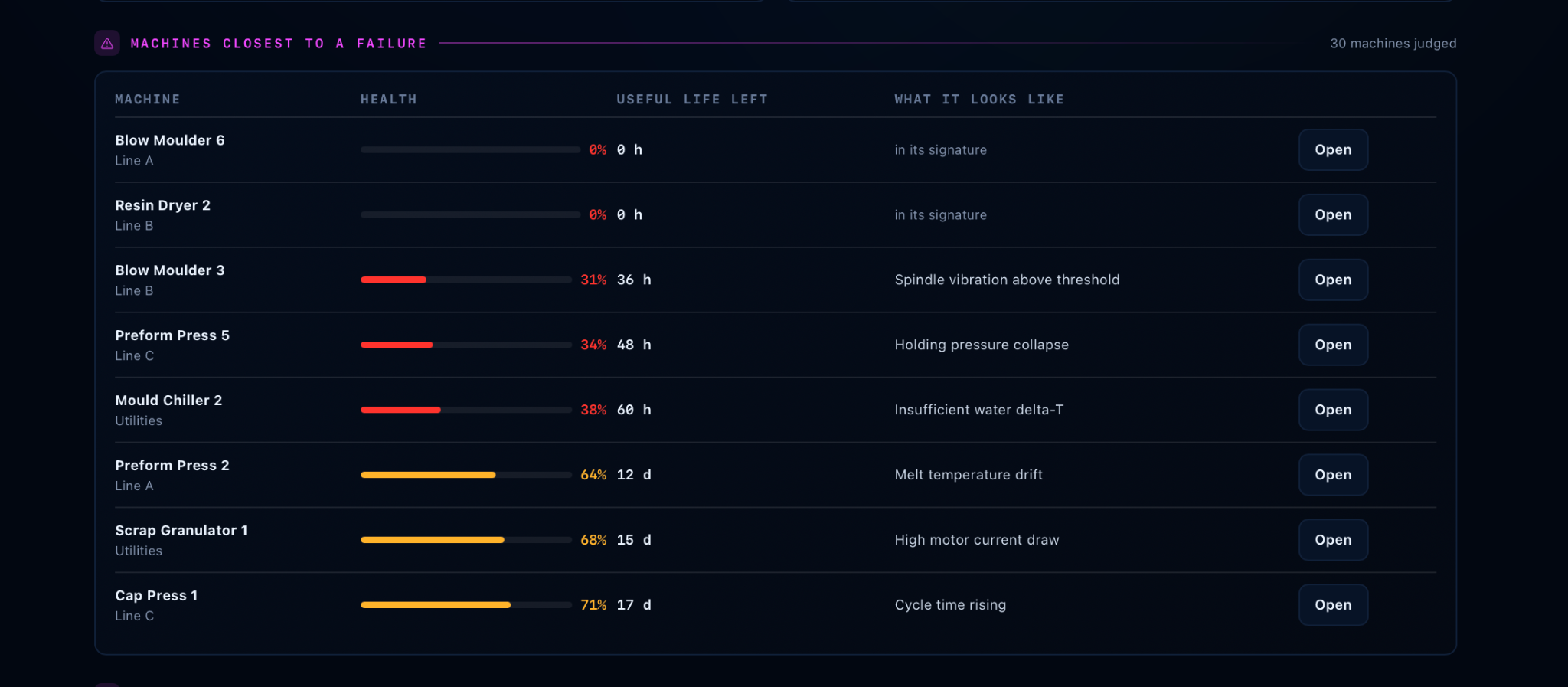Screen dimensions: 1568x687
Task: Select the Resin Dryer 2 machine name
Action: click(162, 205)
